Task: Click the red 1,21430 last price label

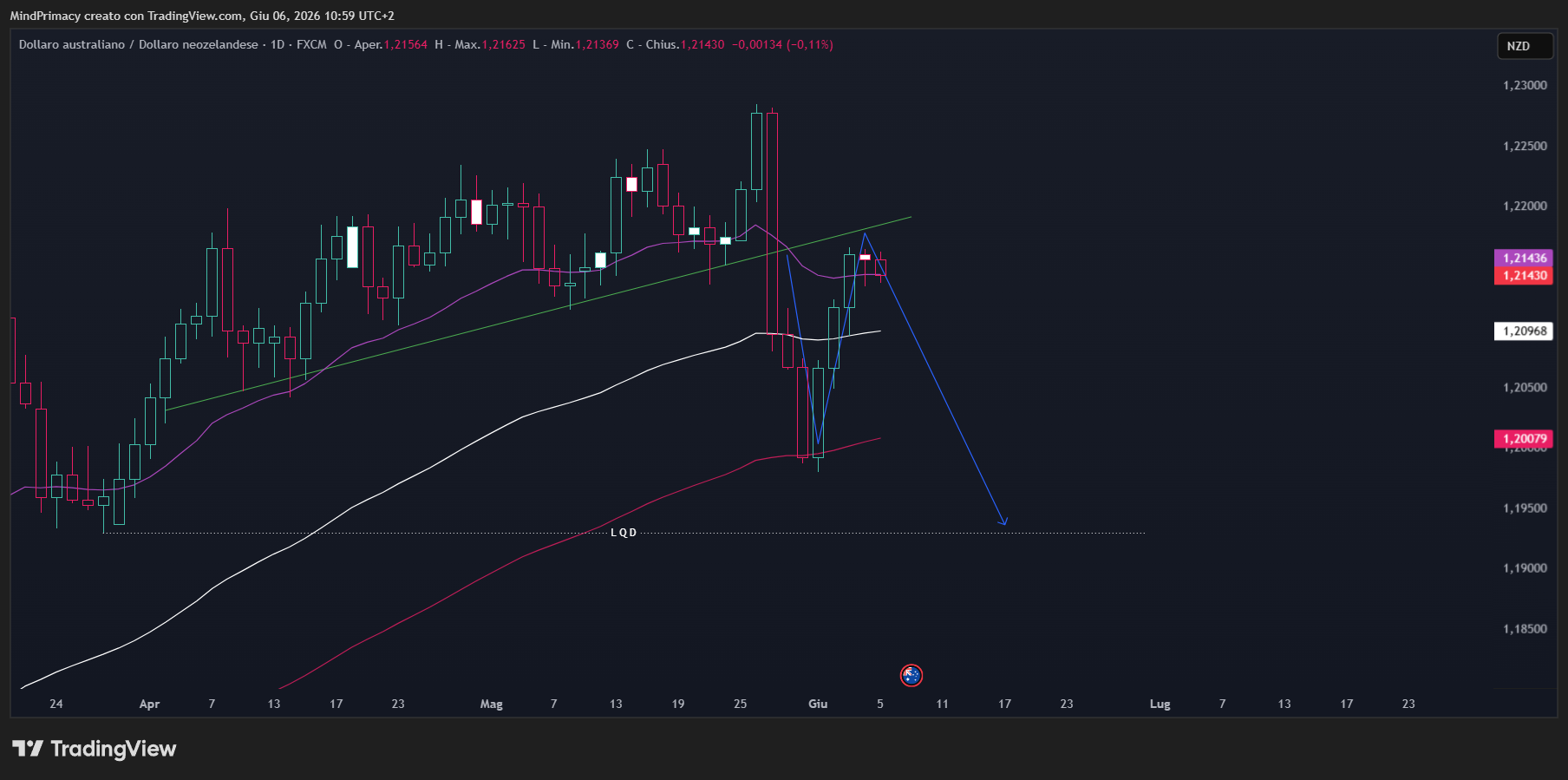Action: (x=1525, y=275)
